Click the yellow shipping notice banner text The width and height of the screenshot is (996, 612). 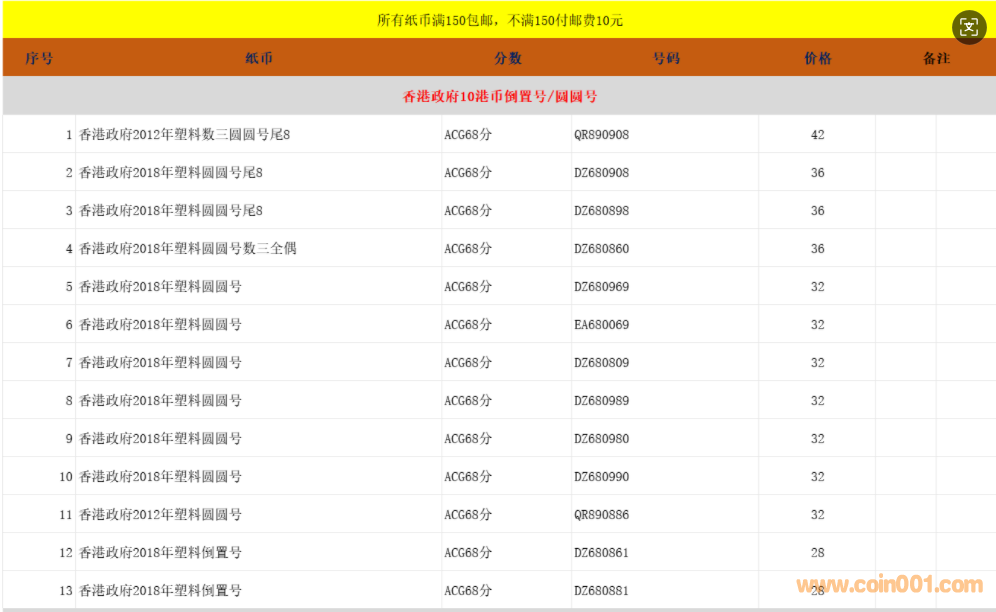pos(499,20)
